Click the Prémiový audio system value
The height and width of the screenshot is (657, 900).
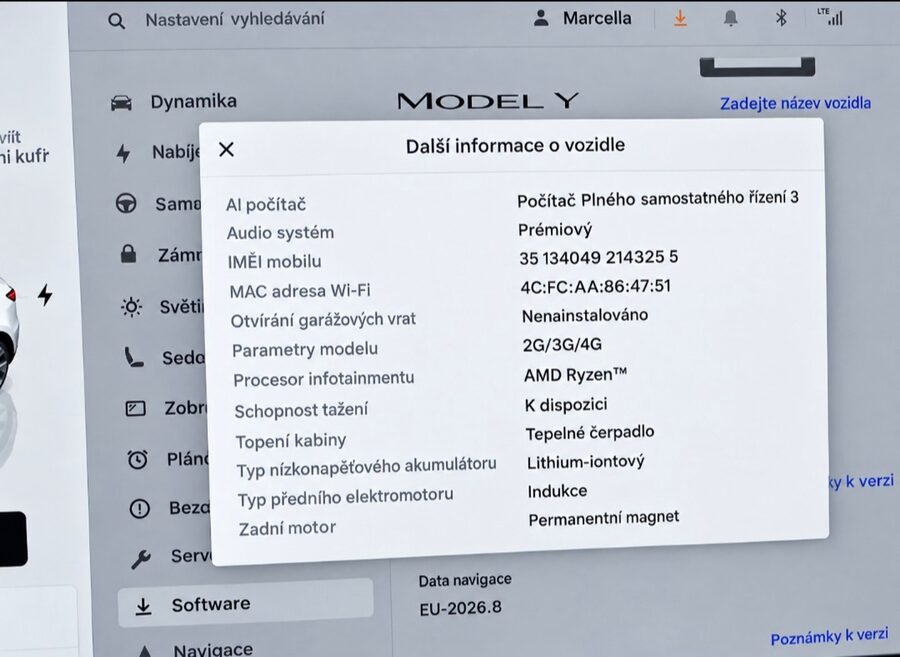pyautogui.click(x=554, y=230)
